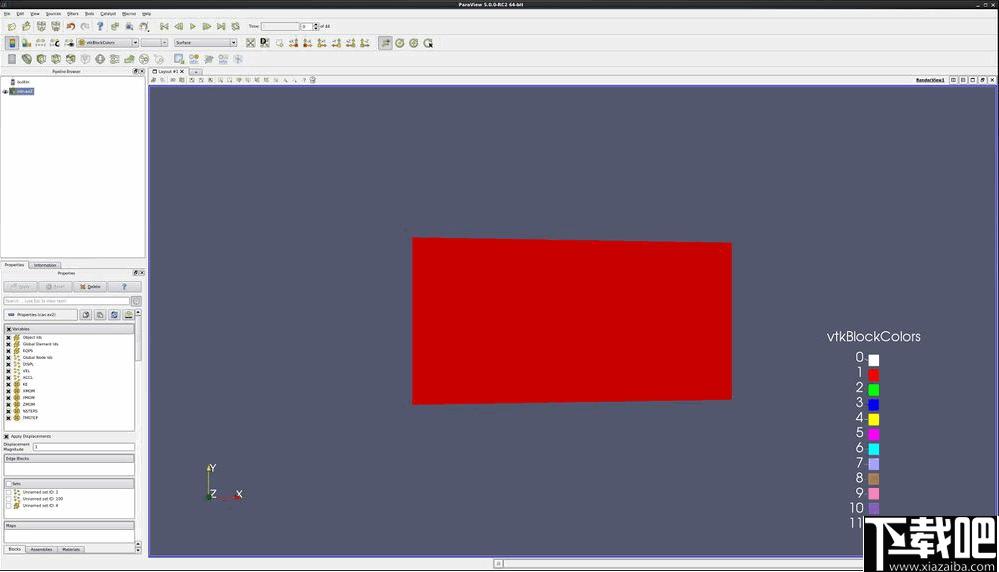Click the blue question mark Help icon
This screenshot has width=999, height=572.
click(x=100, y=26)
